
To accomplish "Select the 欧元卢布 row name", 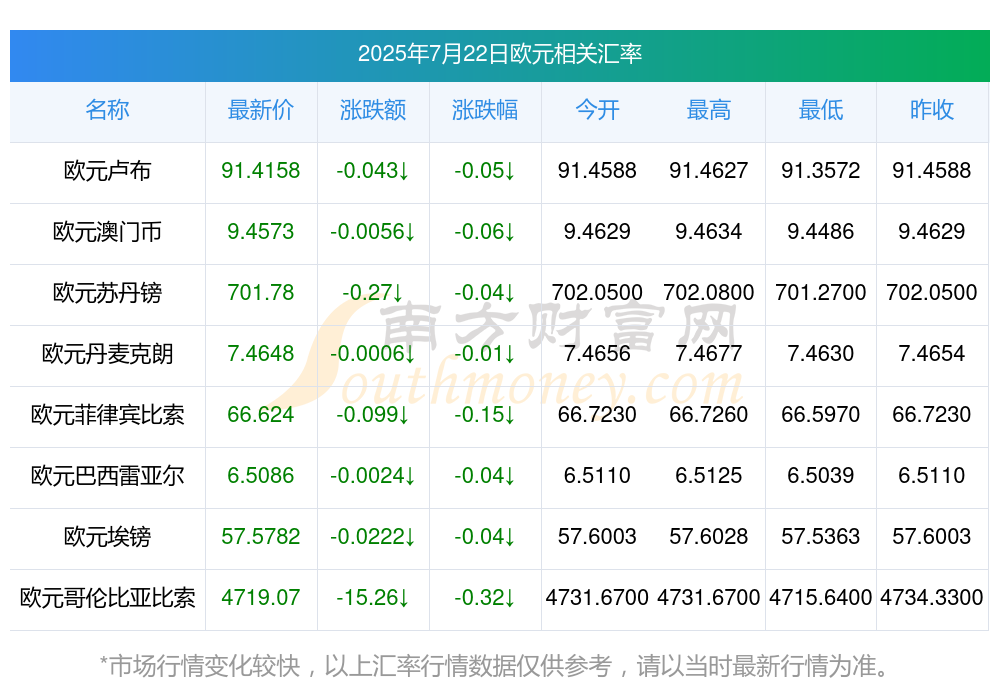I will coord(107,170).
